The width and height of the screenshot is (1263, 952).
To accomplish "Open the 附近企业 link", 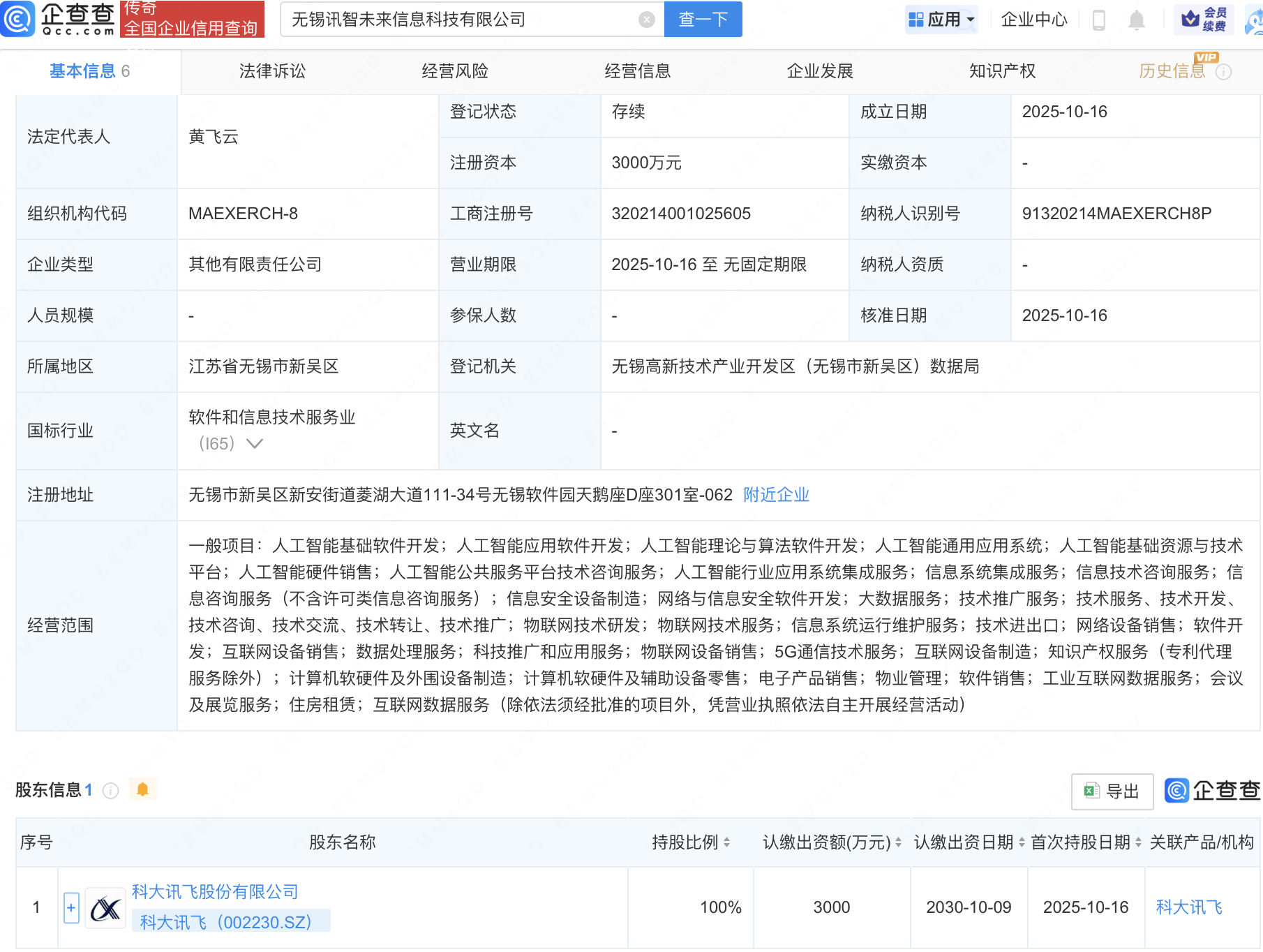I will point(776,495).
